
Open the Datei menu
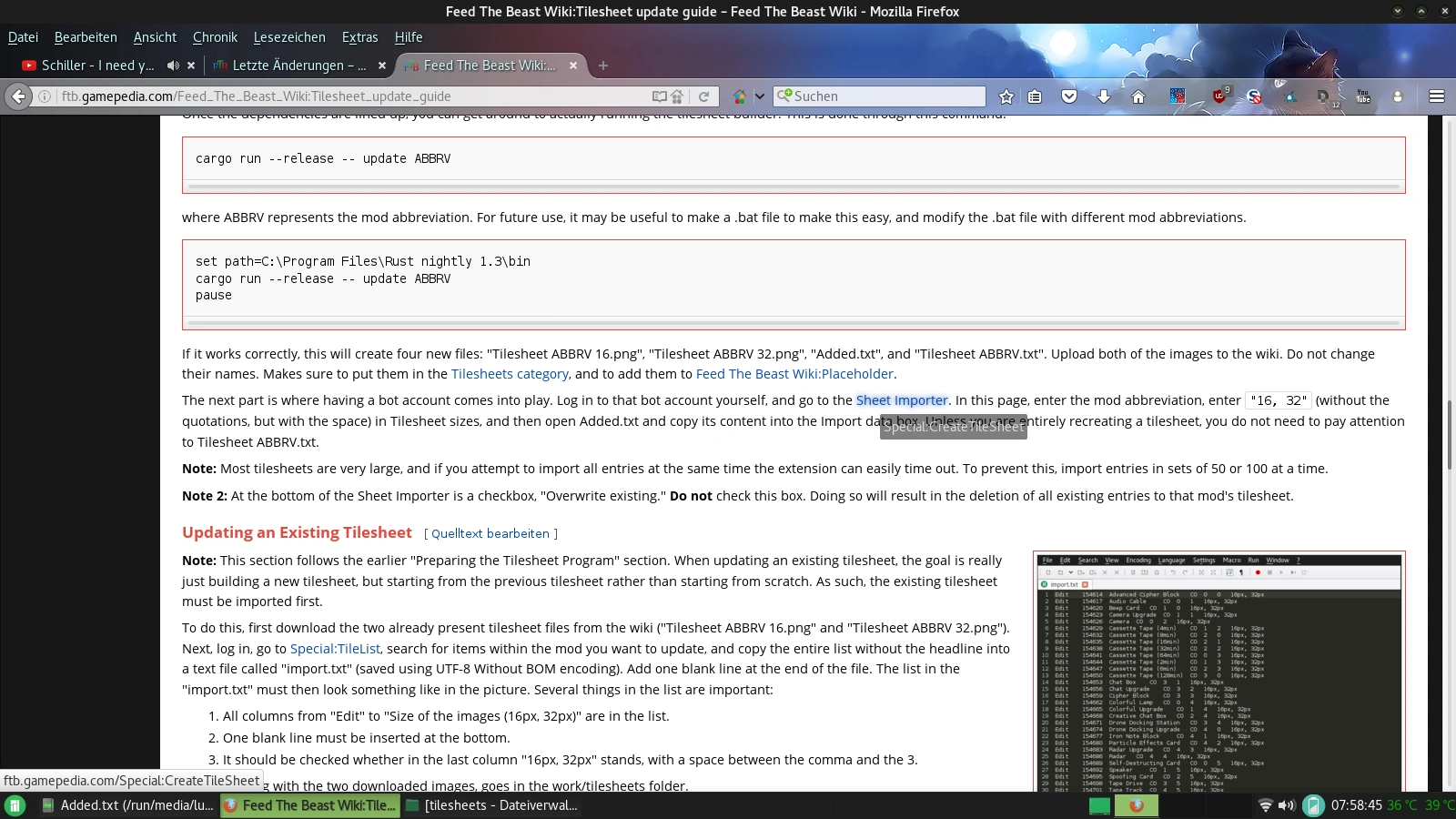(x=23, y=37)
